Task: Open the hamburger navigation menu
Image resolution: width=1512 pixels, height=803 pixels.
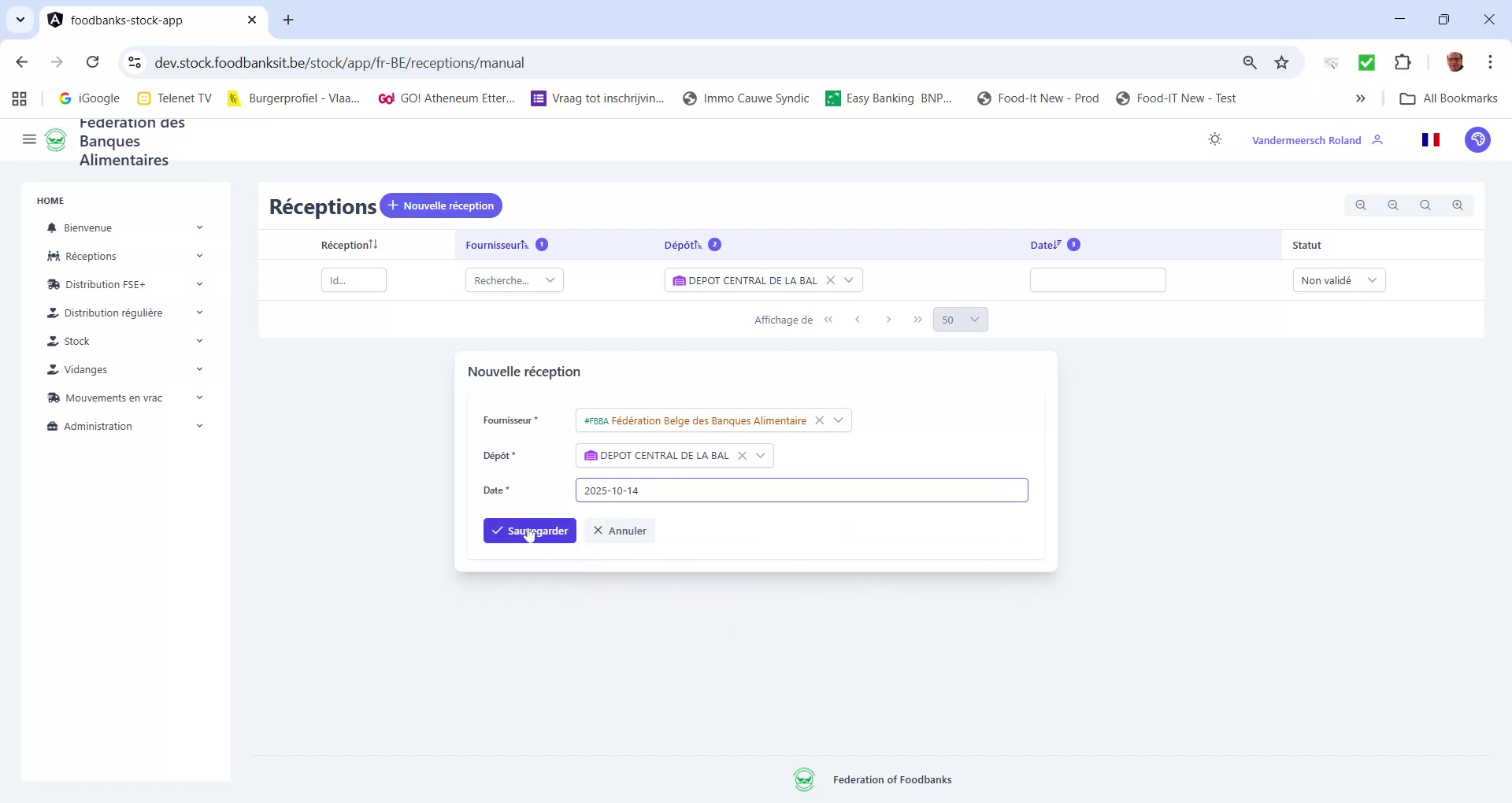Action: (29, 139)
